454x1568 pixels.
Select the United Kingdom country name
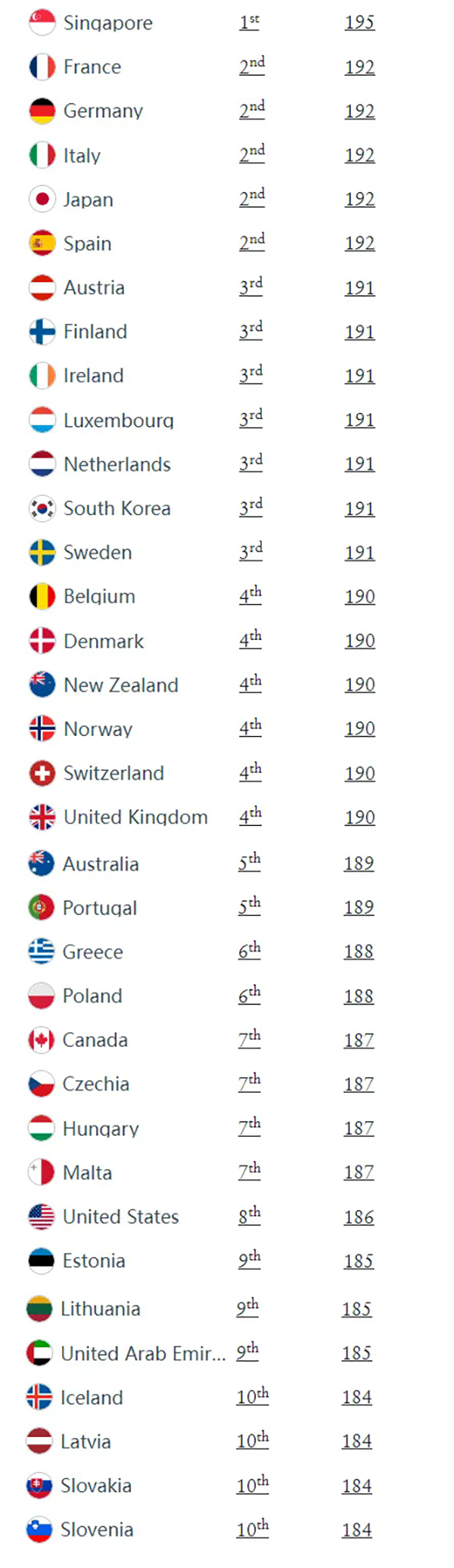point(135,817)
